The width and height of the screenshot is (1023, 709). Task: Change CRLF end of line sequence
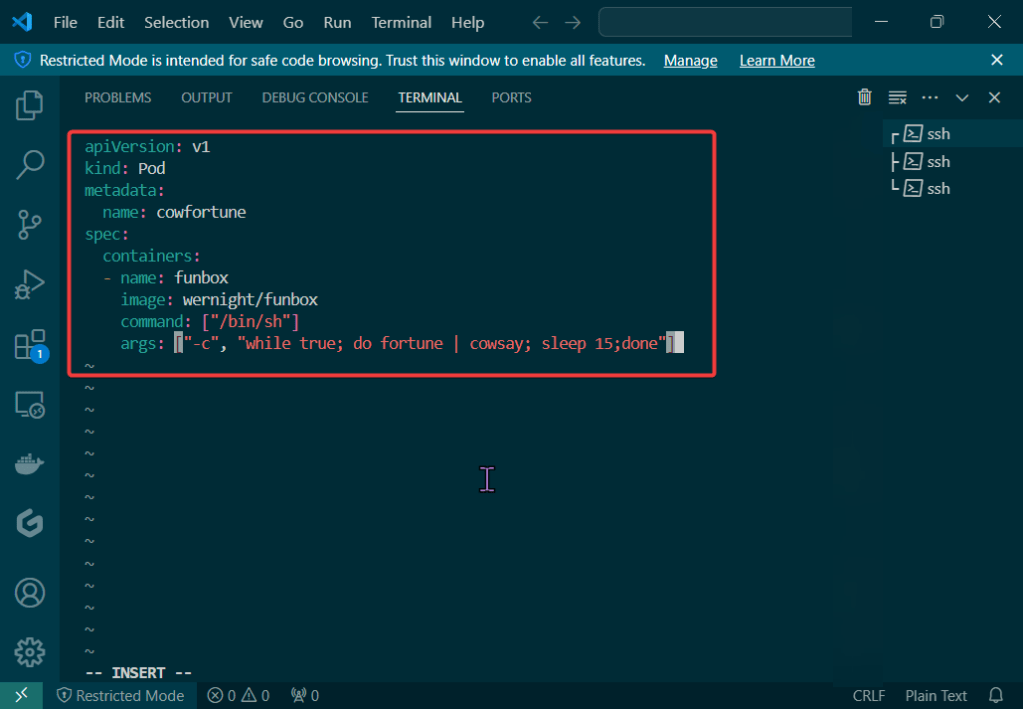pos(869,695)
